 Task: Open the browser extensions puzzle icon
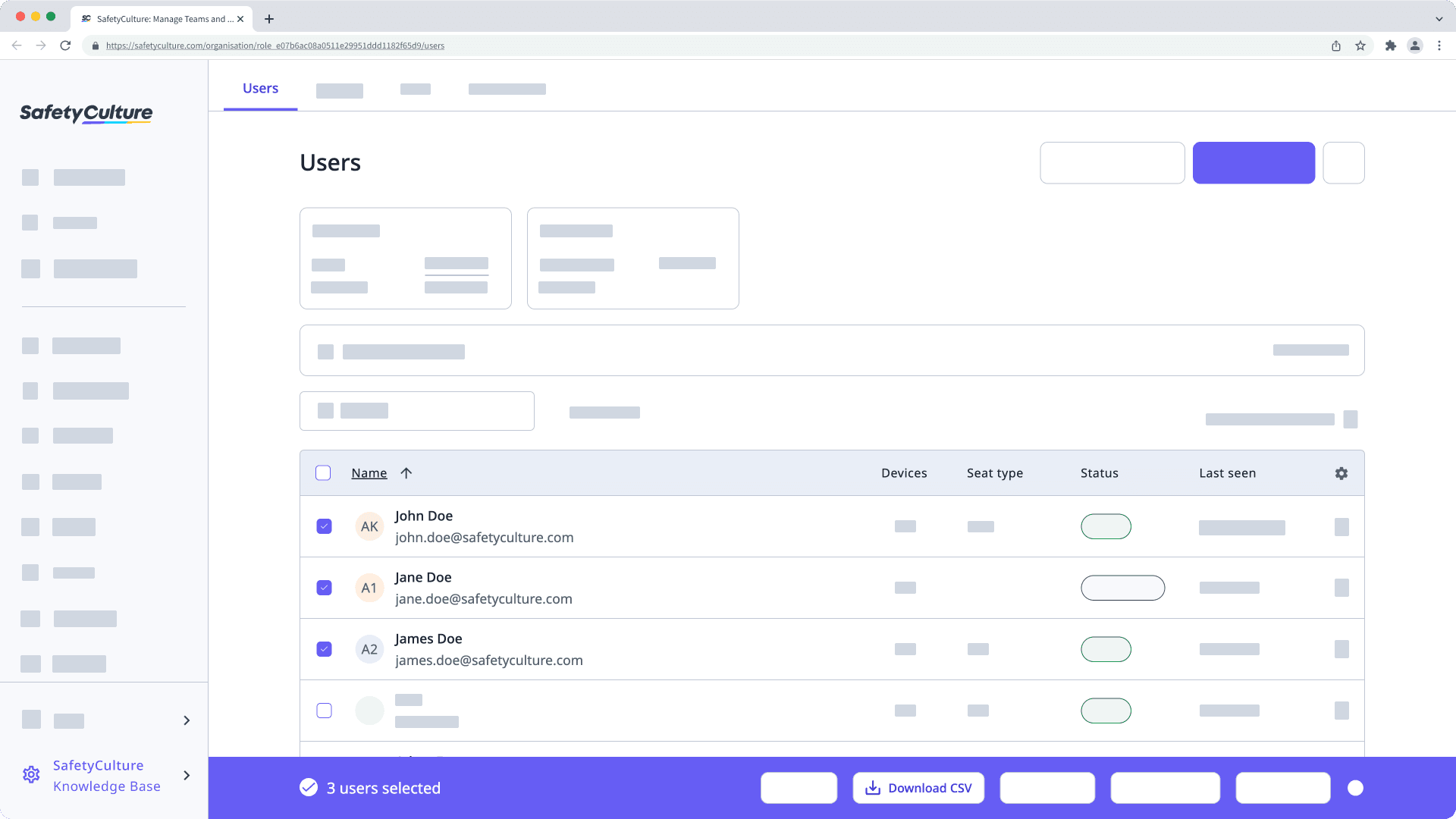(x=1391, y=45)
